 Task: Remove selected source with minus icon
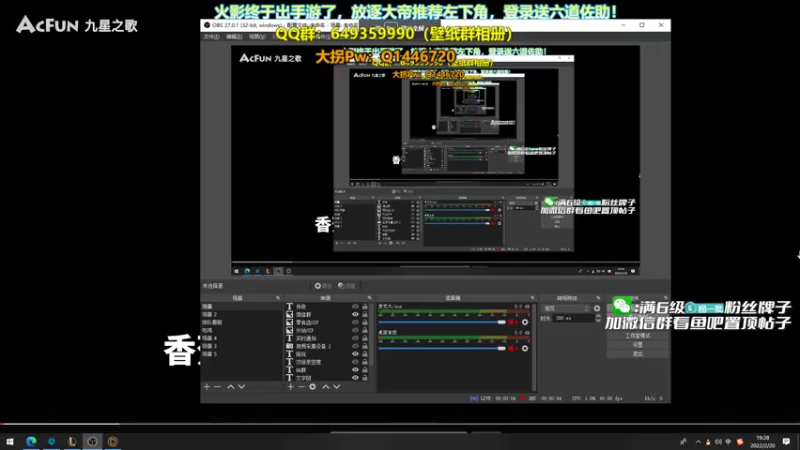pos(301,387)
